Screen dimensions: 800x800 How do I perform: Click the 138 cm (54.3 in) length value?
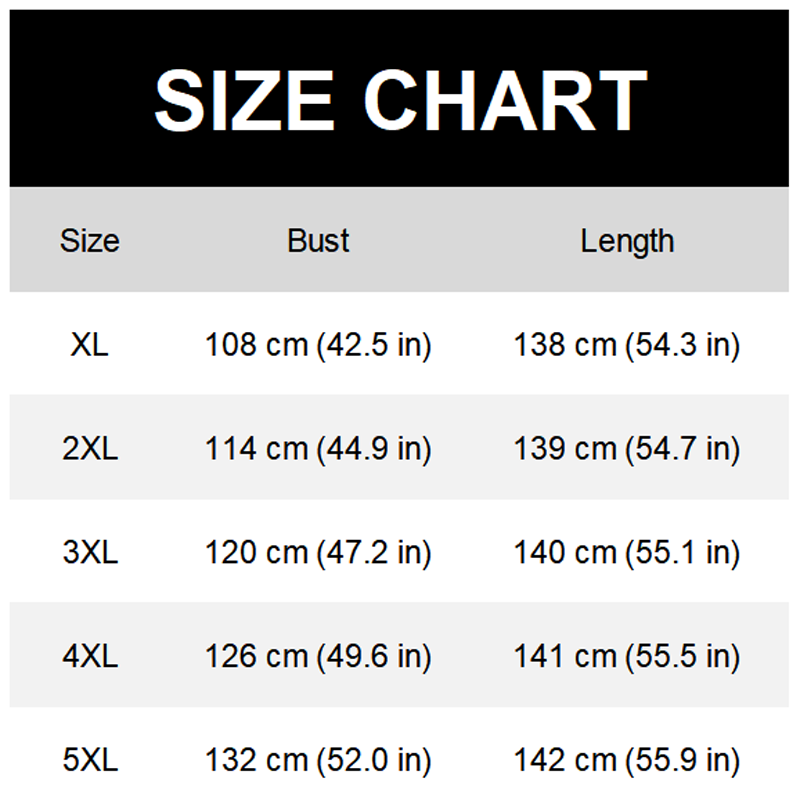627,345
